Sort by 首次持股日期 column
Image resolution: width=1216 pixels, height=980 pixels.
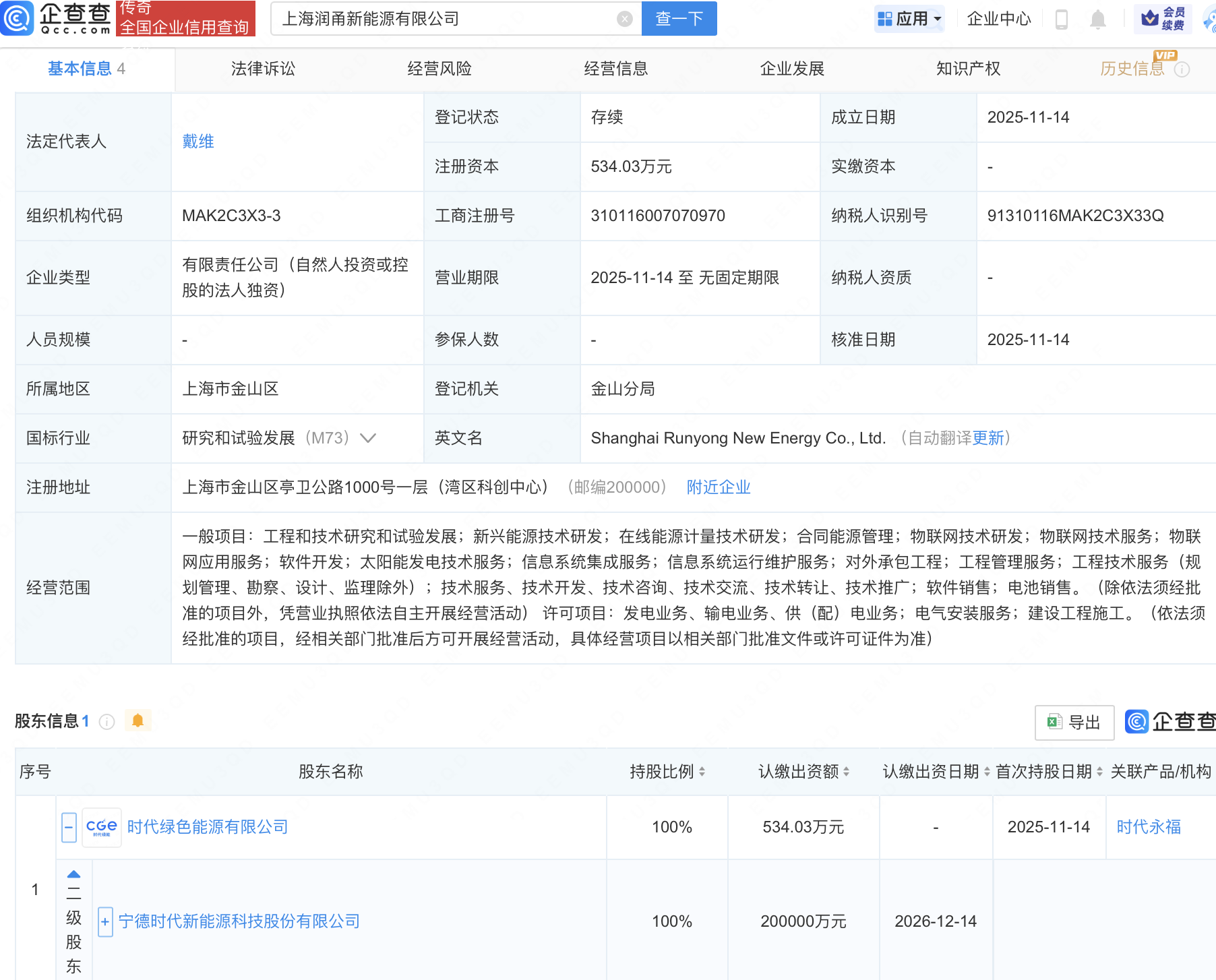(1099, 772)
